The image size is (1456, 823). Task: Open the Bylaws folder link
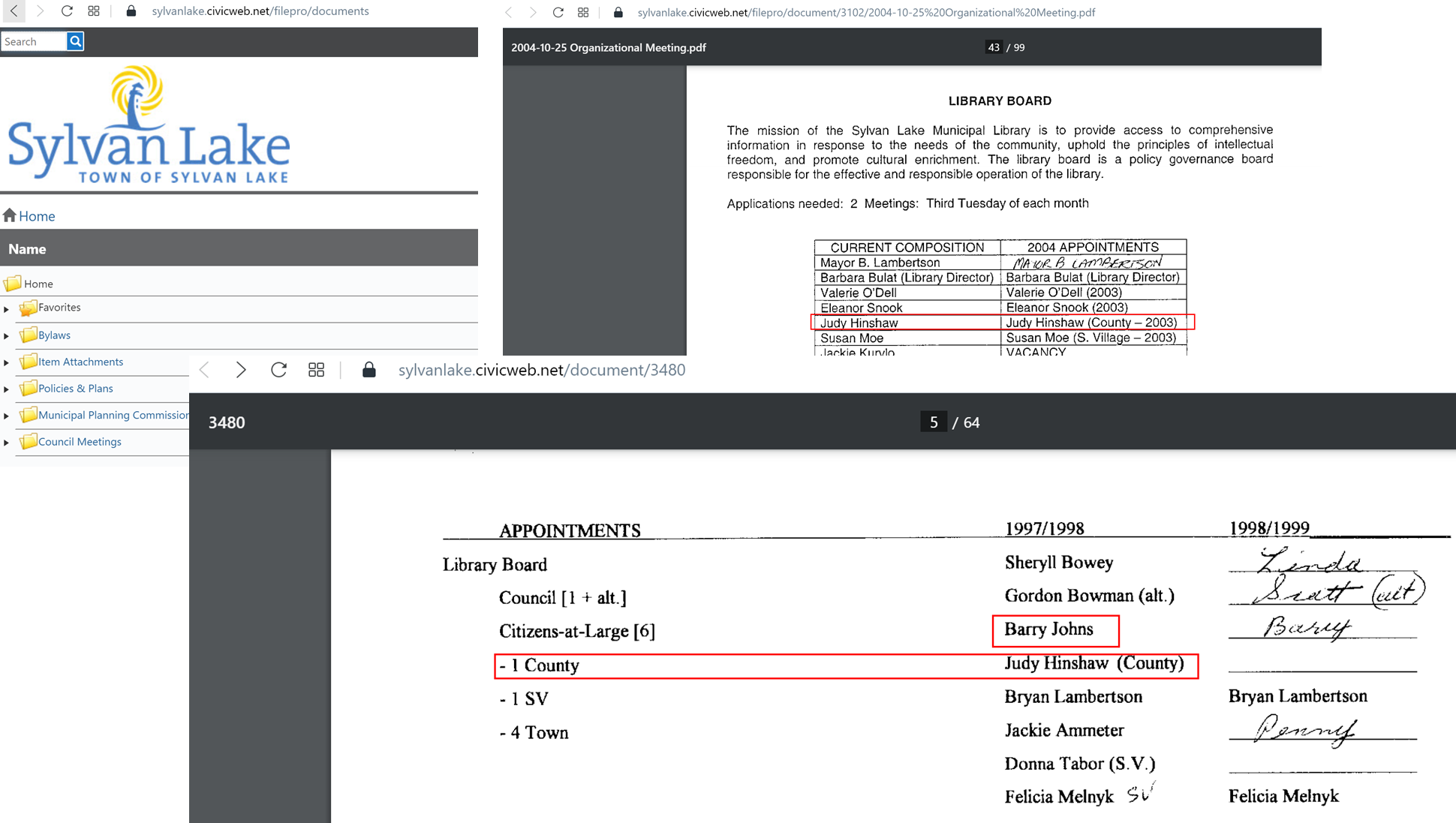(x=54, y=335)
